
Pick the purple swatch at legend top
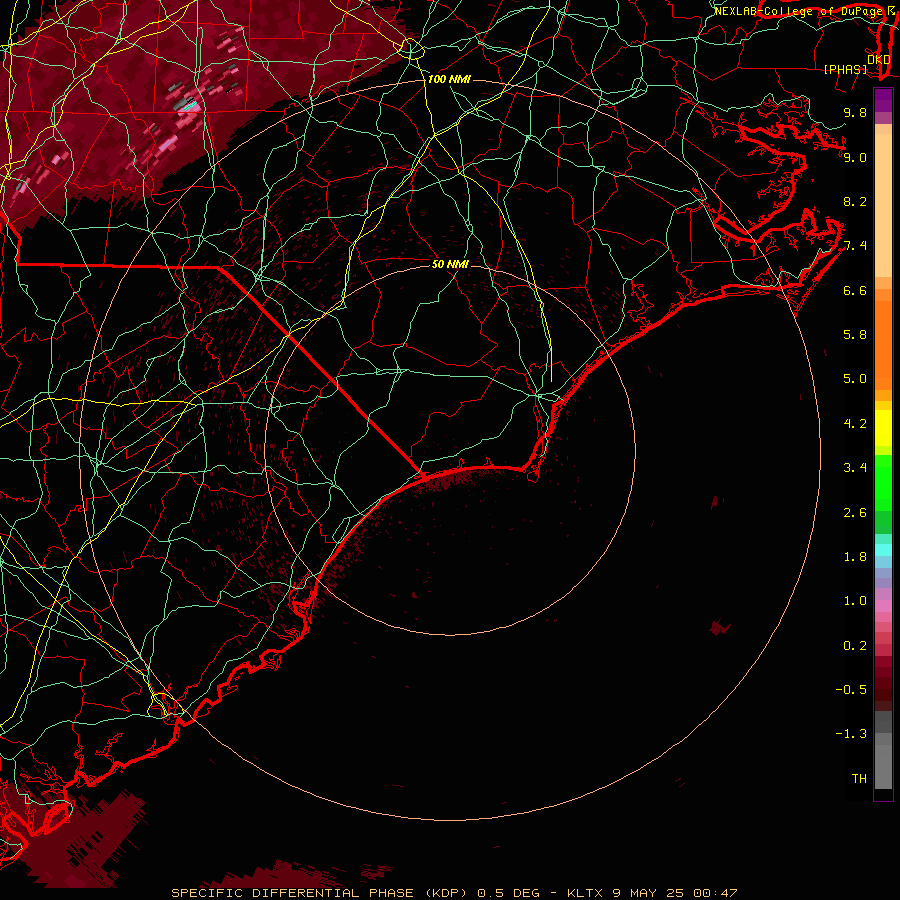(883, 100)
